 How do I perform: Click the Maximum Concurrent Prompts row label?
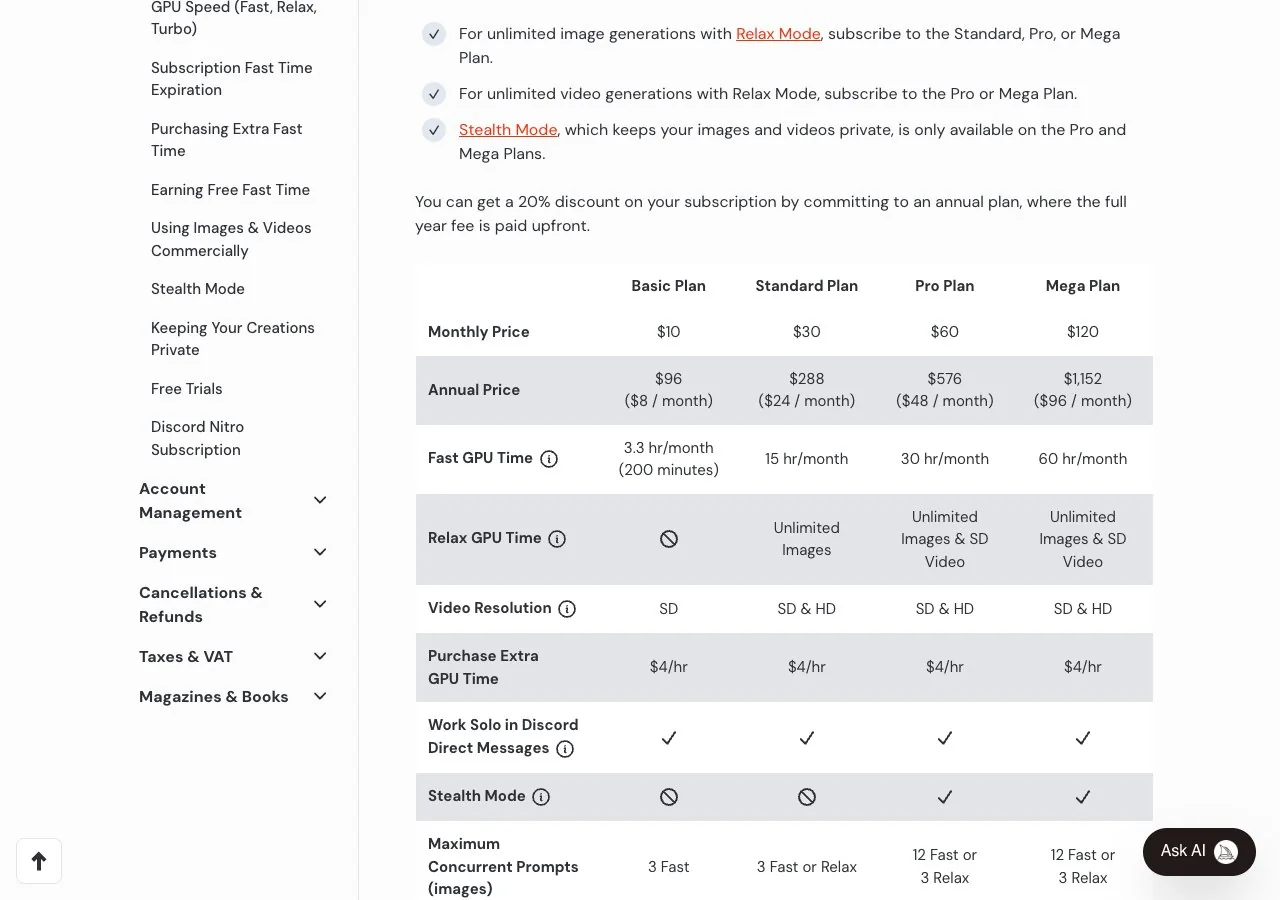(503, 867)
